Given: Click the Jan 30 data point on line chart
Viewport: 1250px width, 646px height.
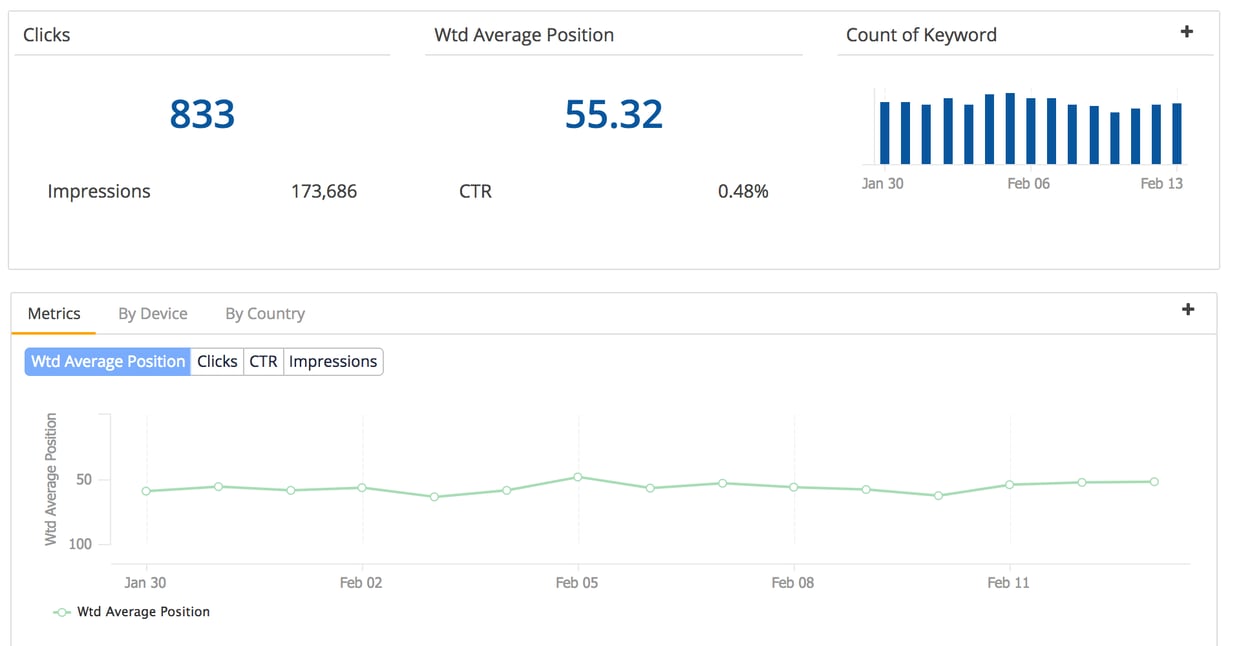Looking at the screenshot, I should (146, 491).
